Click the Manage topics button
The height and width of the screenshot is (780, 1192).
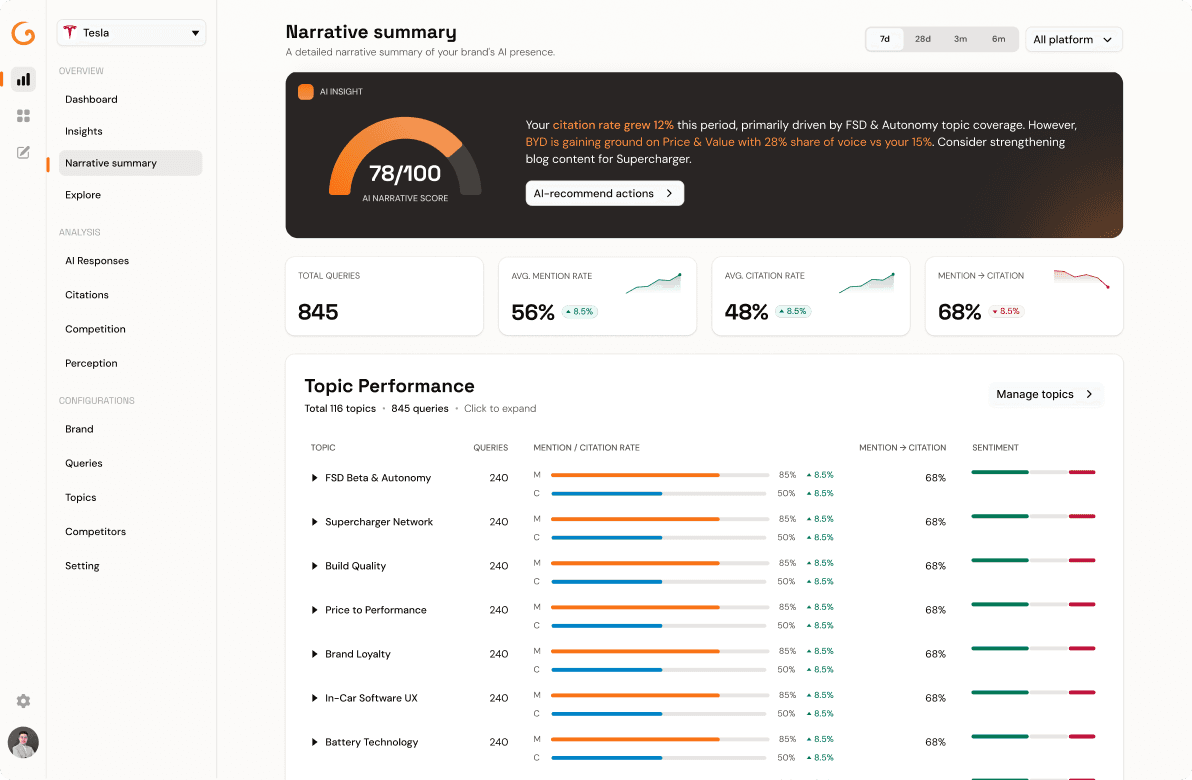(1044, 394)
